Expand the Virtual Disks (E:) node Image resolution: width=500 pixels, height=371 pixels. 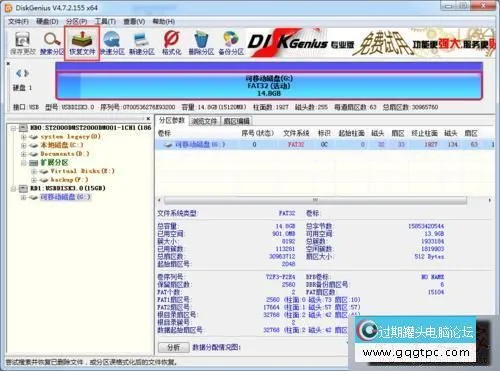coord(33,171)
